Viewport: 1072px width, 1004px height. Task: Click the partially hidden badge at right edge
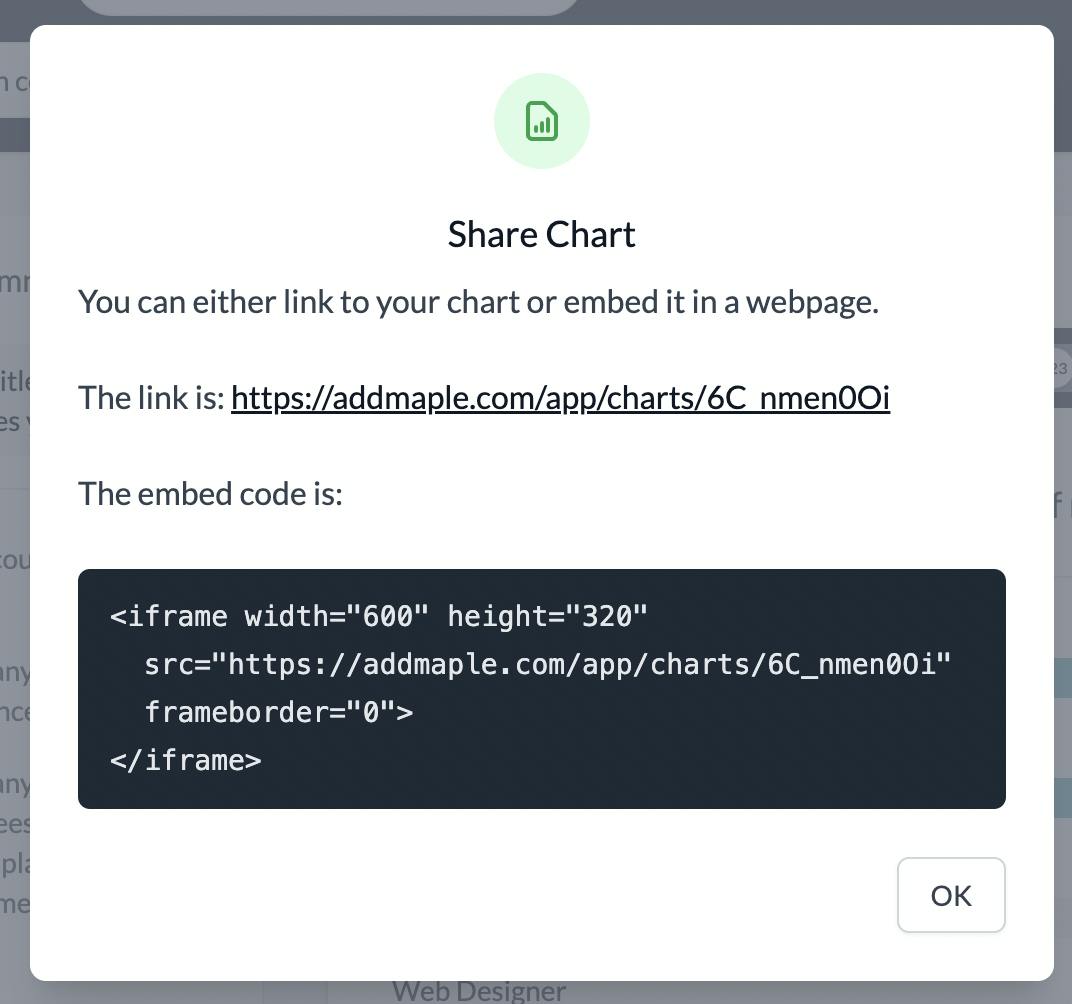coord(1060,368)
